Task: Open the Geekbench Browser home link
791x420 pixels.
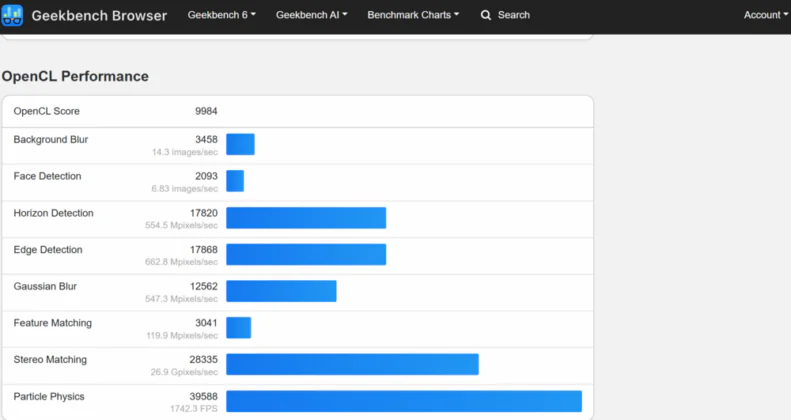Action: (99, 16)
